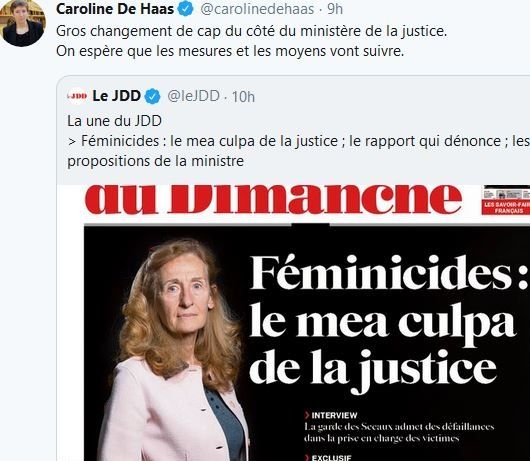This screenshot has width=530, height=461.
Task: Open quoted tweet text 'La une du JDD'
Action: 115,121
